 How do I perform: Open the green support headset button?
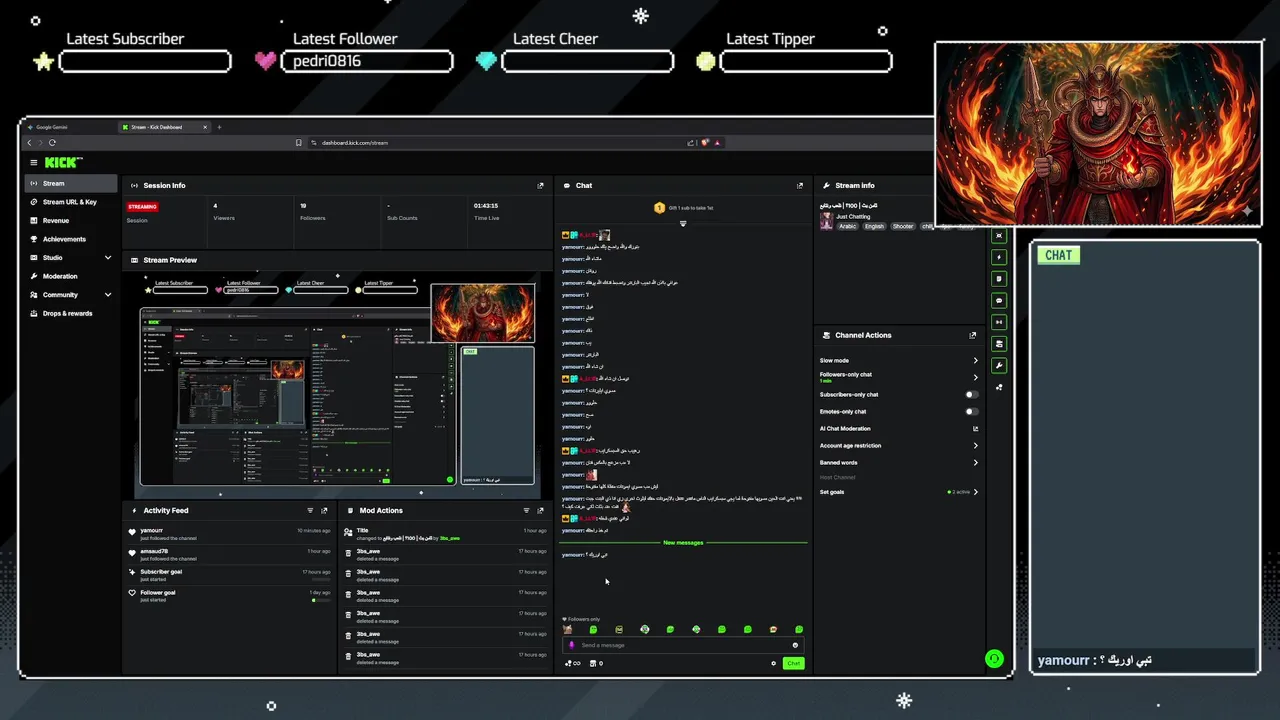click(994, 658)
